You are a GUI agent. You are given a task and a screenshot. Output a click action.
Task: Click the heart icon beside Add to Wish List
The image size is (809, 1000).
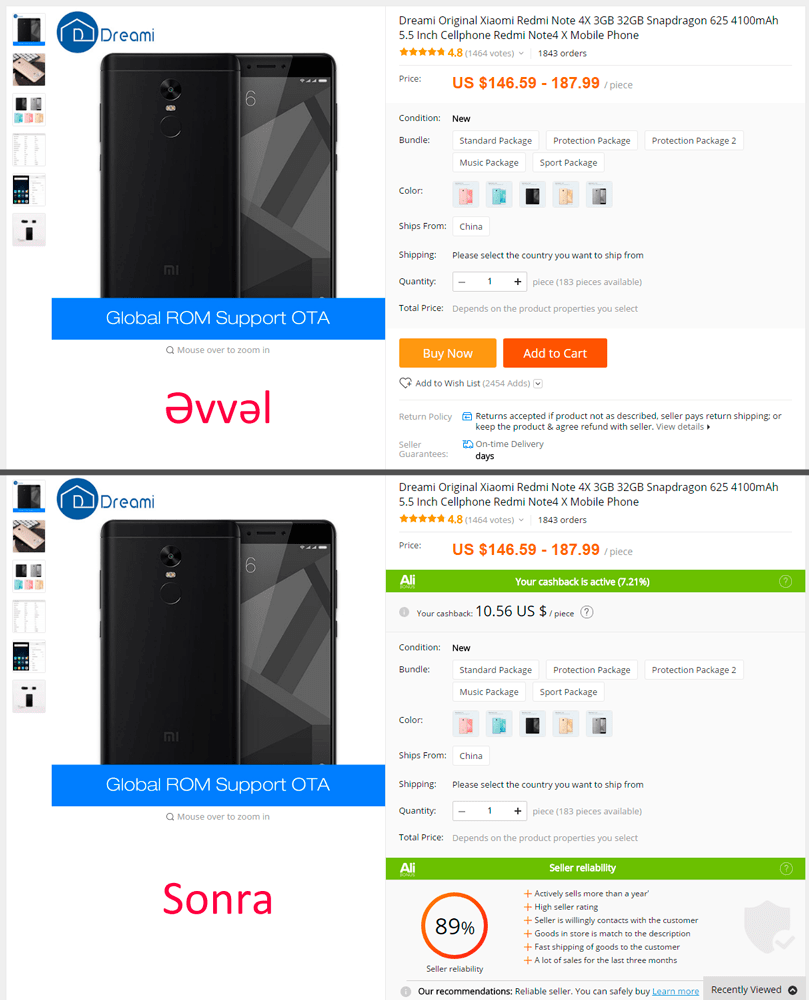(405, 383)
